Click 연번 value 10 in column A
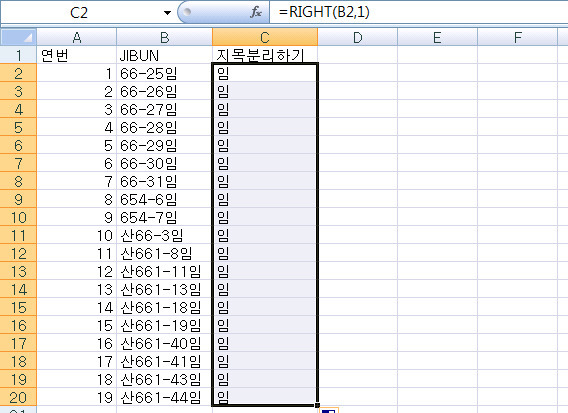The image size is (568, 413). pos(76,235)
